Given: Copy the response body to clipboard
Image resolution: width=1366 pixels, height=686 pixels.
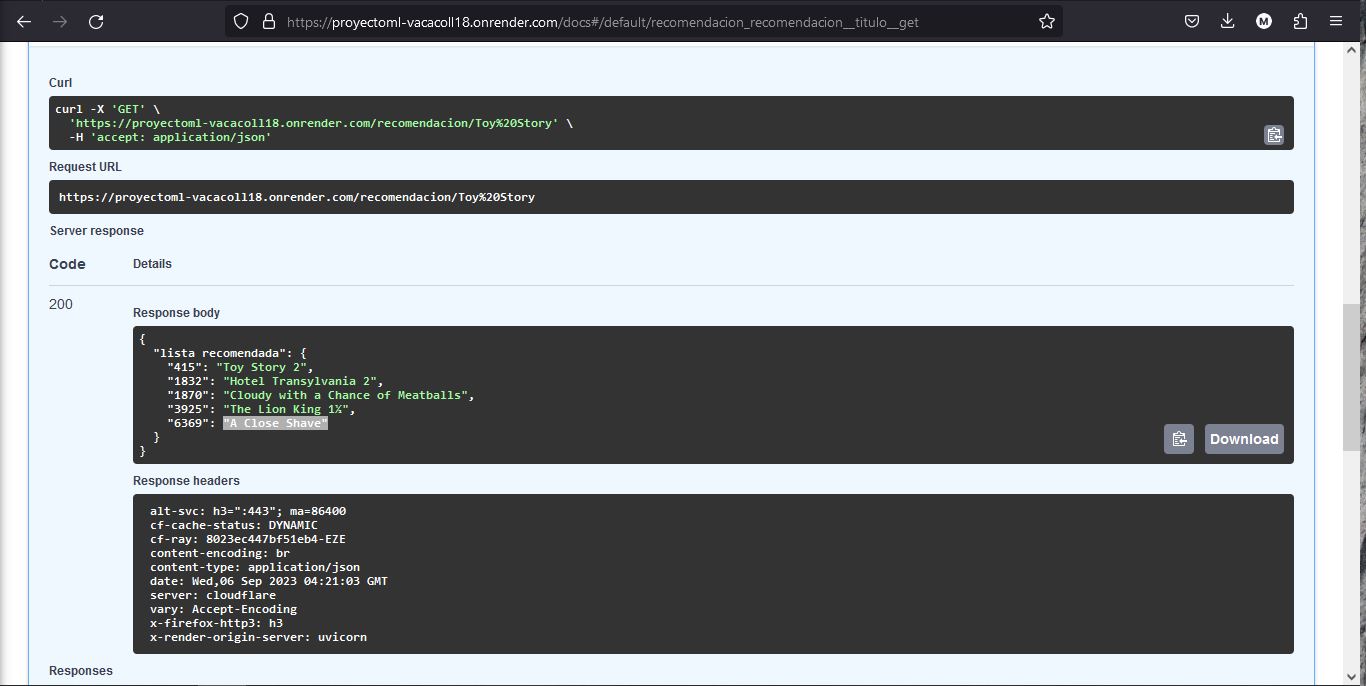Looking at the screenshot, I should pyautogui.click(x=1178, y=439).
